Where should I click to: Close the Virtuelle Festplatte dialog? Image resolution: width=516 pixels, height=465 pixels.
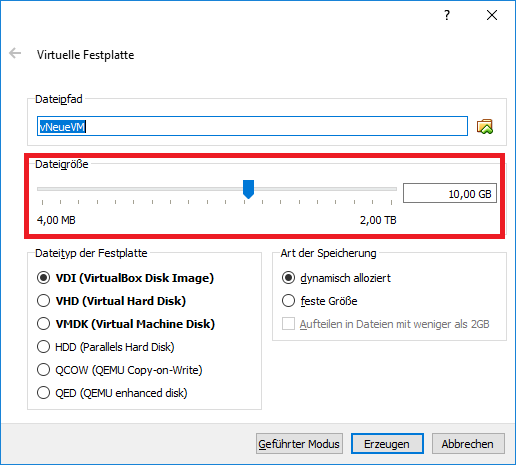[x=492, y=15]
